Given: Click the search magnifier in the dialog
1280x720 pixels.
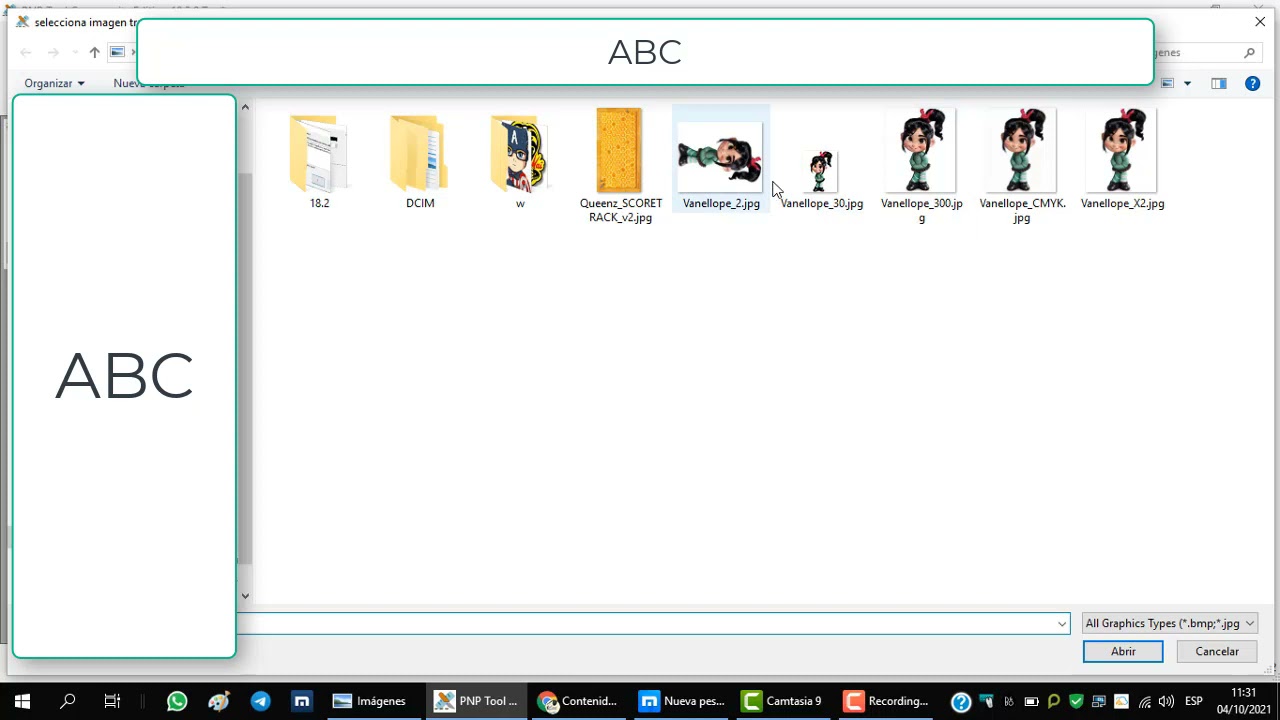Looking at the screenshot, I should click(1249, 52).
